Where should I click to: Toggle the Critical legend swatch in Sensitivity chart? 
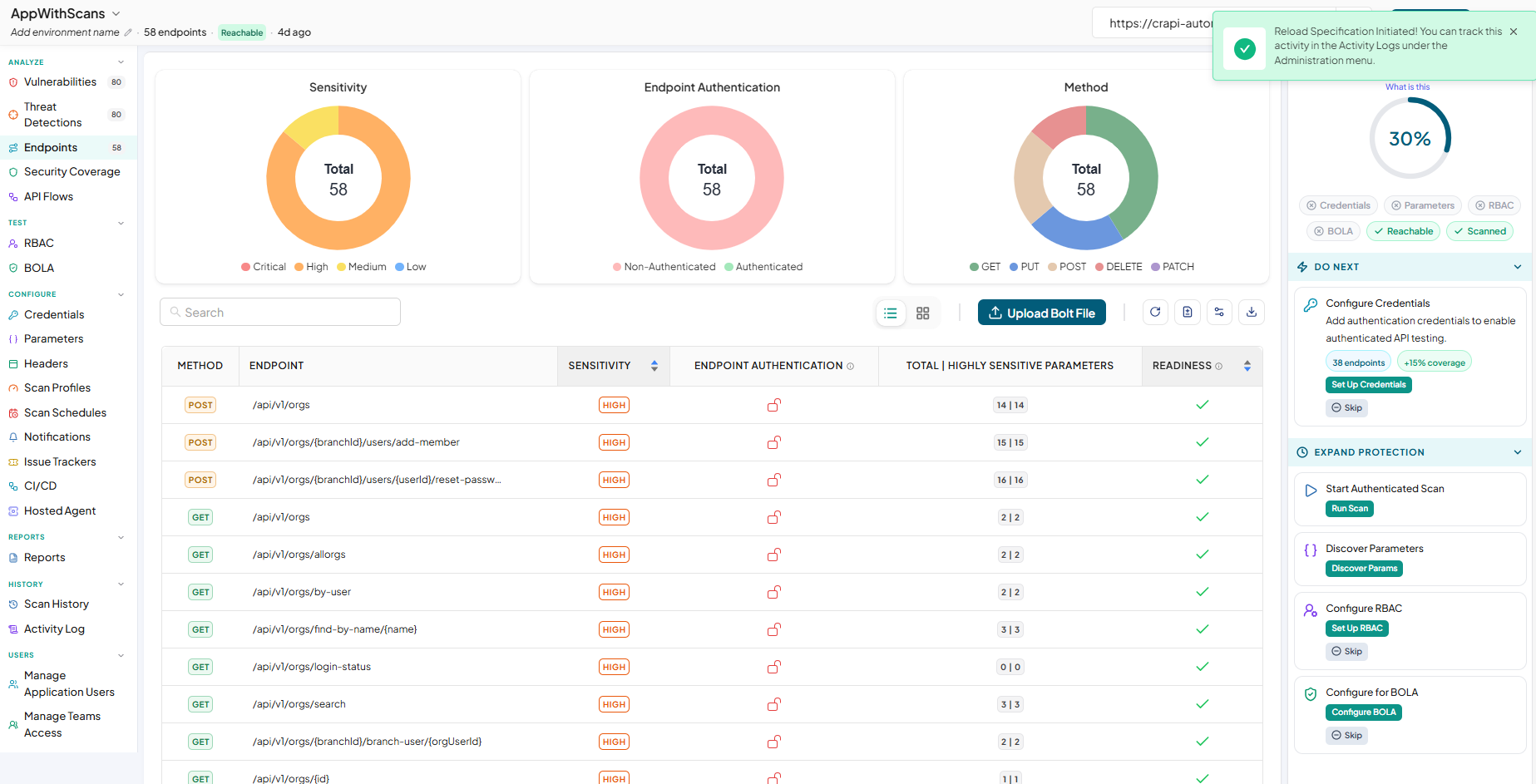point(245,267)
